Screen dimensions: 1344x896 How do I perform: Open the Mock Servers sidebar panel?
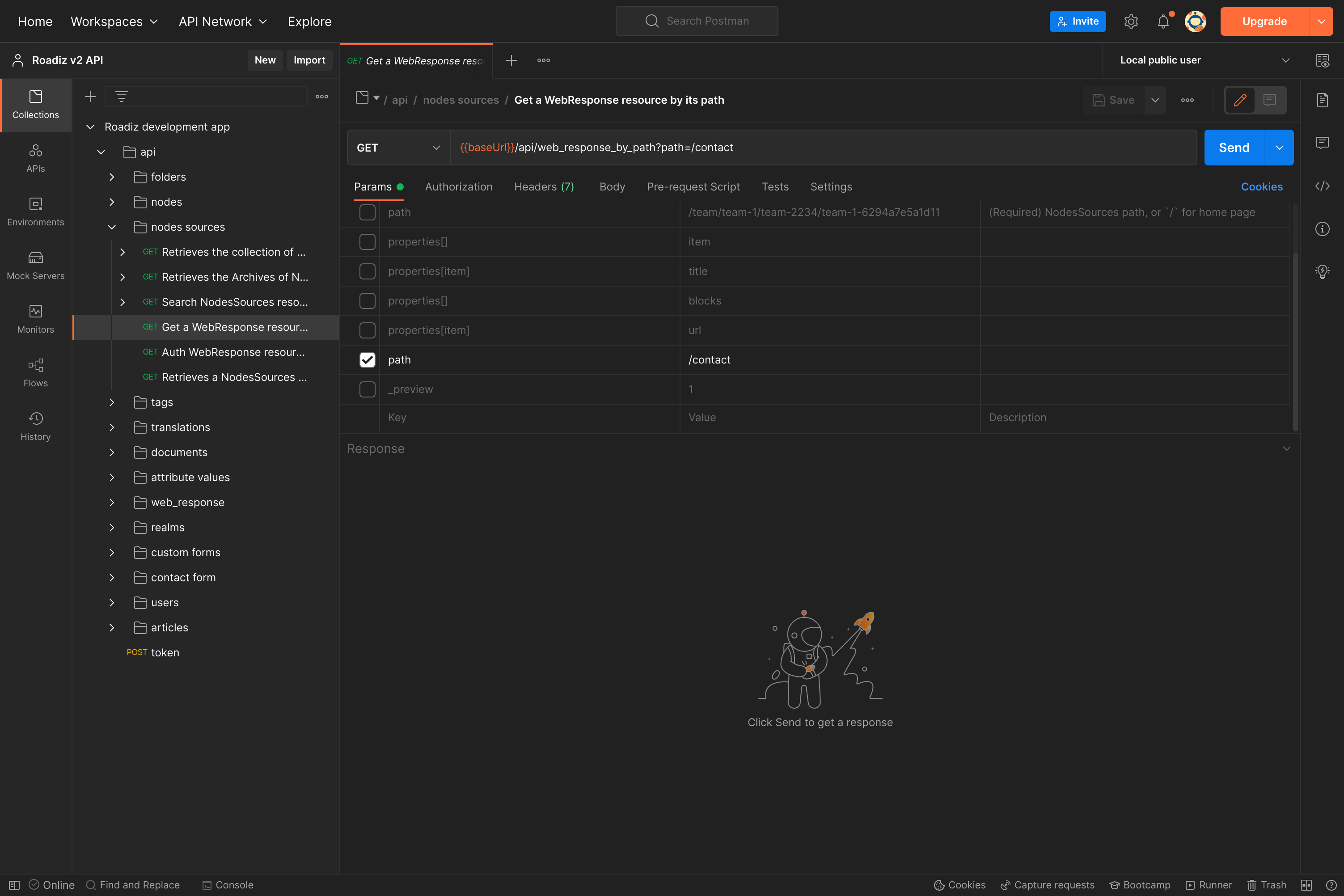35,266
